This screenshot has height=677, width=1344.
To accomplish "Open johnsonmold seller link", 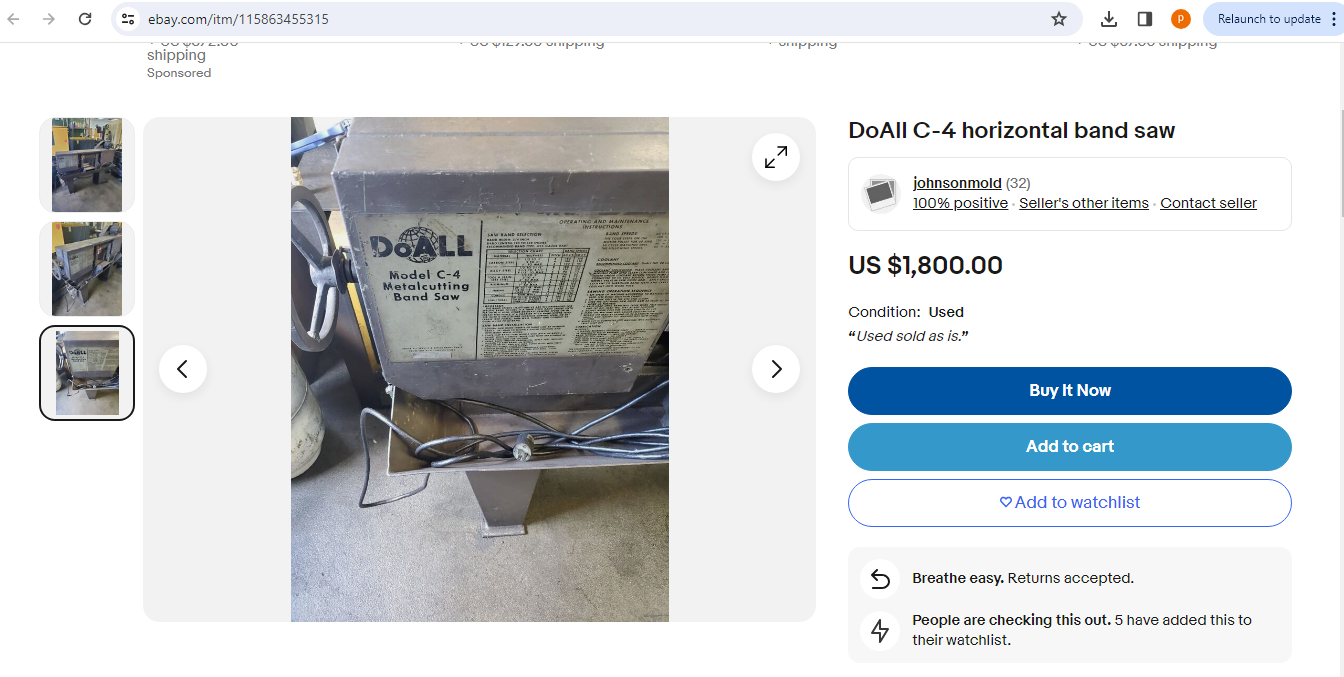I will (957, 183).
